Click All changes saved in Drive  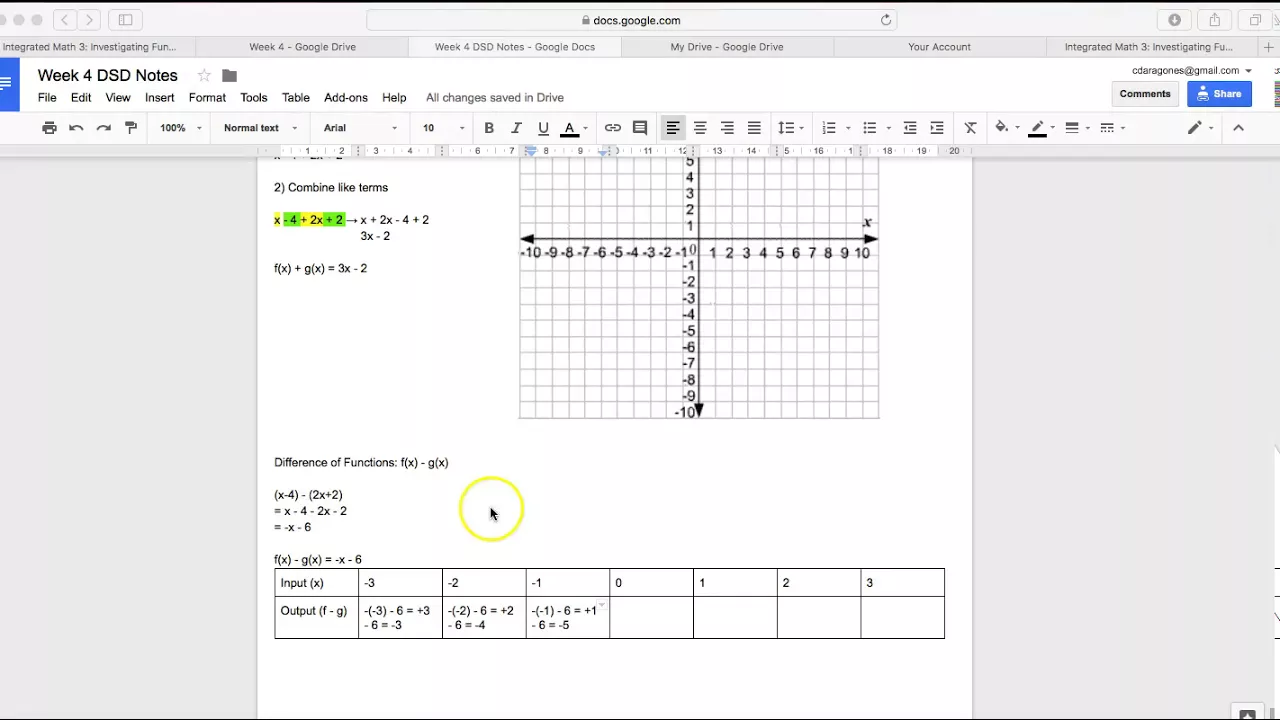click(x=495, y=98)
